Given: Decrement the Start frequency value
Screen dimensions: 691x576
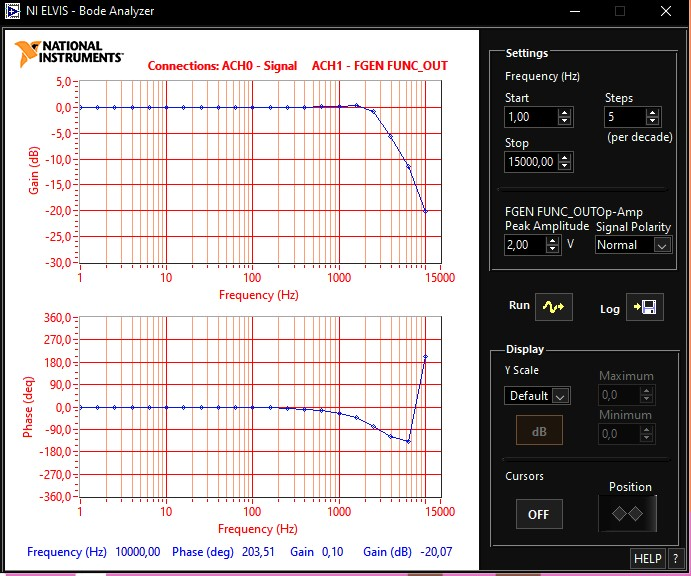Looking at the screenshot, I should [564, 121].
